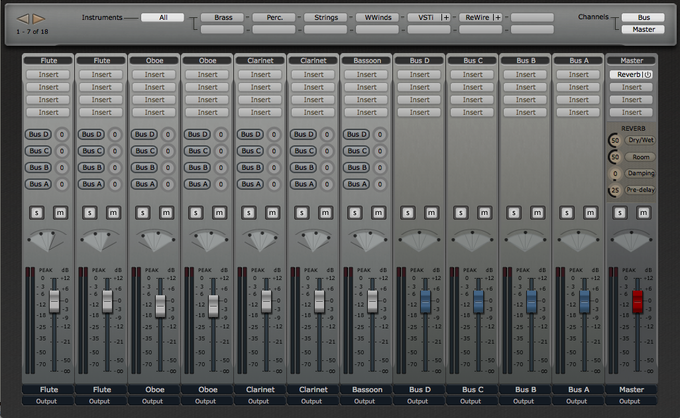Mute the Bus A channel

pyautogui.click(x=591, y=212)
